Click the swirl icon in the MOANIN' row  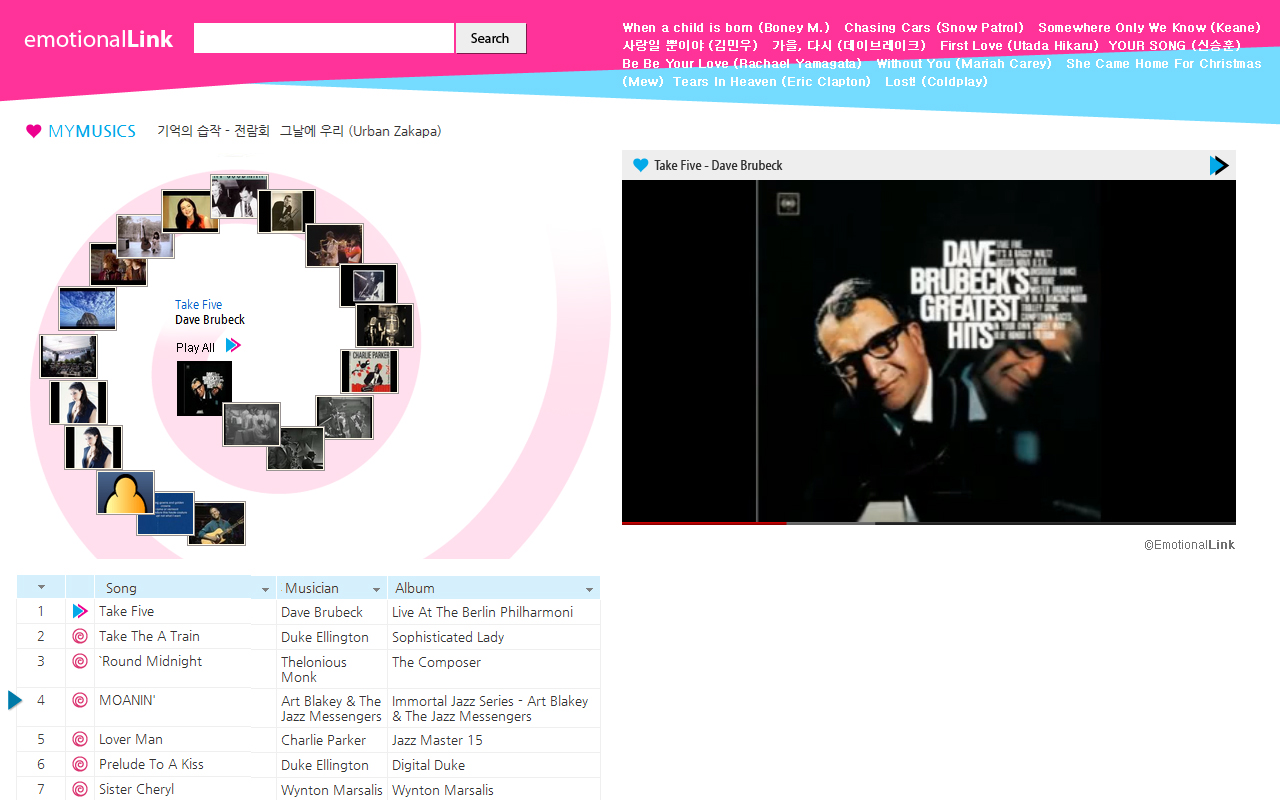click(80, 700)
